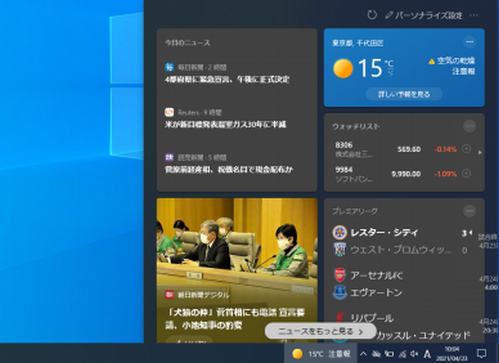Click the 詳しい予報を見る forecast button
The image size is (499, 363).
404,94
